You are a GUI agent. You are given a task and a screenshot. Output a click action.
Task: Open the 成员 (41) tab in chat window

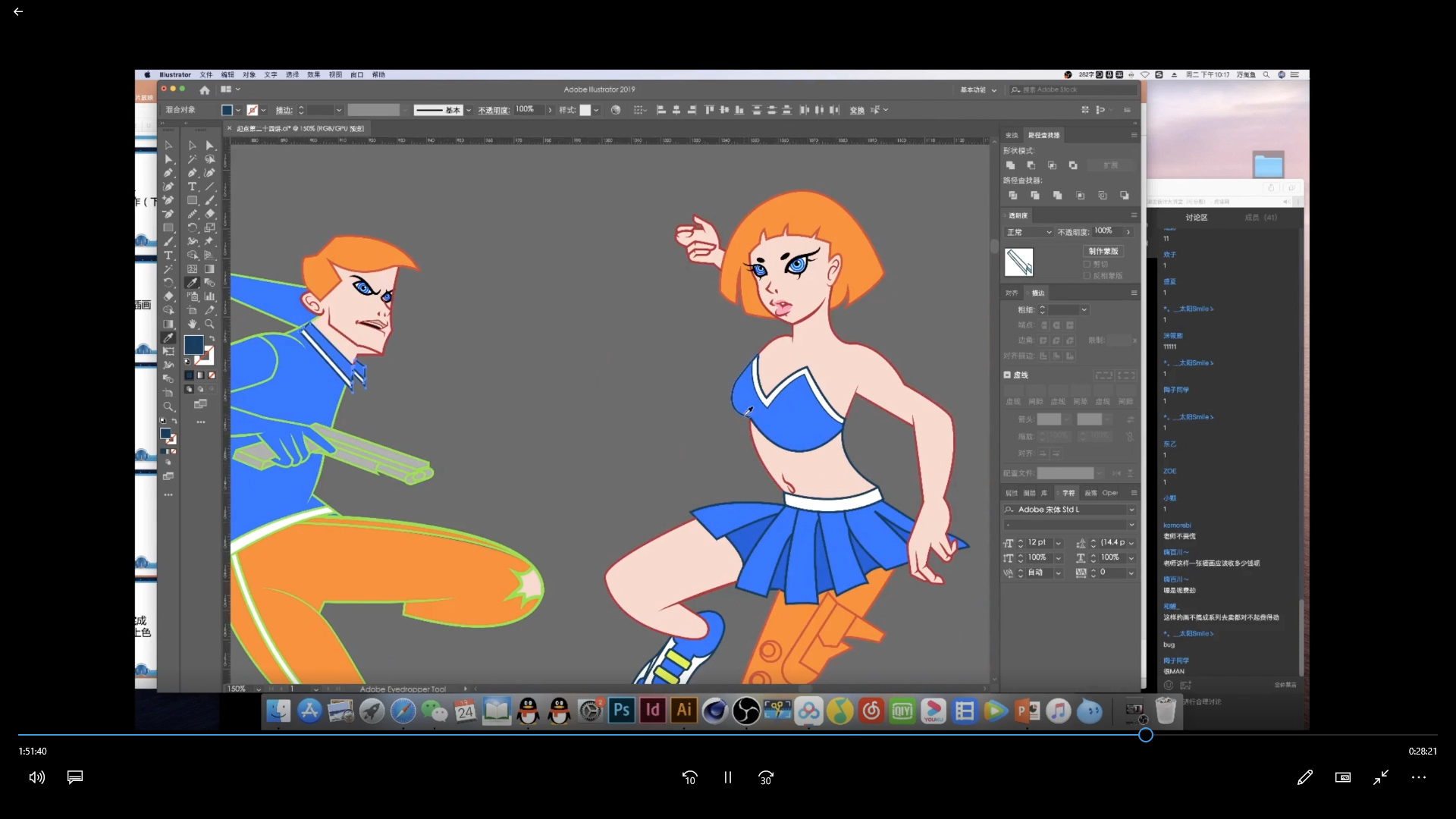1261,218
